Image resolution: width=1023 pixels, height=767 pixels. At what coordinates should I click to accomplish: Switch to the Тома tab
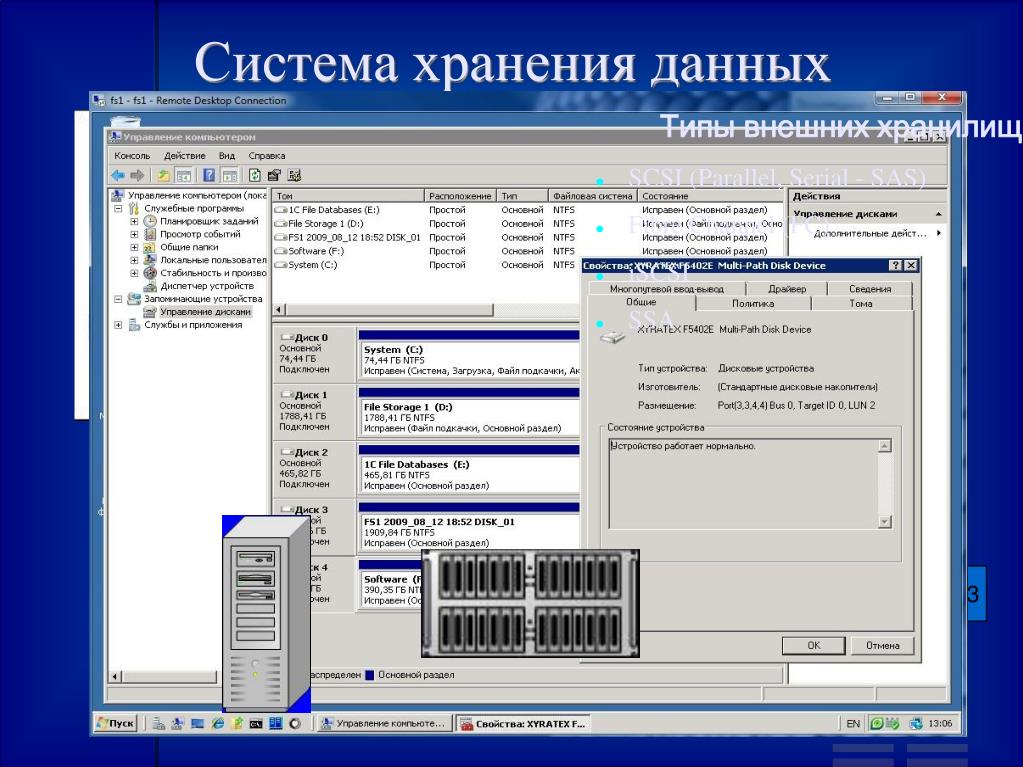point(861,303)
